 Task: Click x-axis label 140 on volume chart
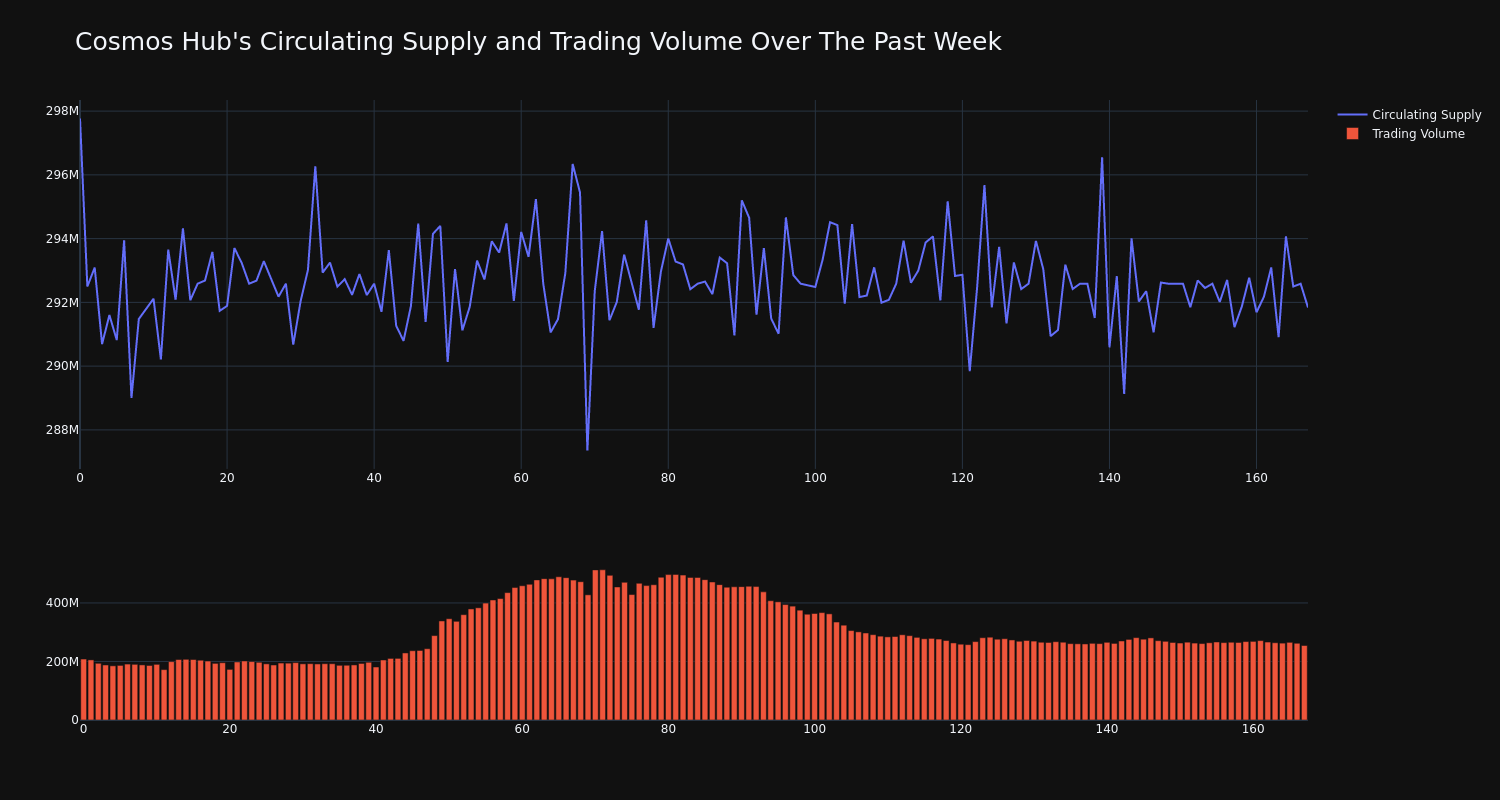pyautogui.click(x=1107, y=729)
